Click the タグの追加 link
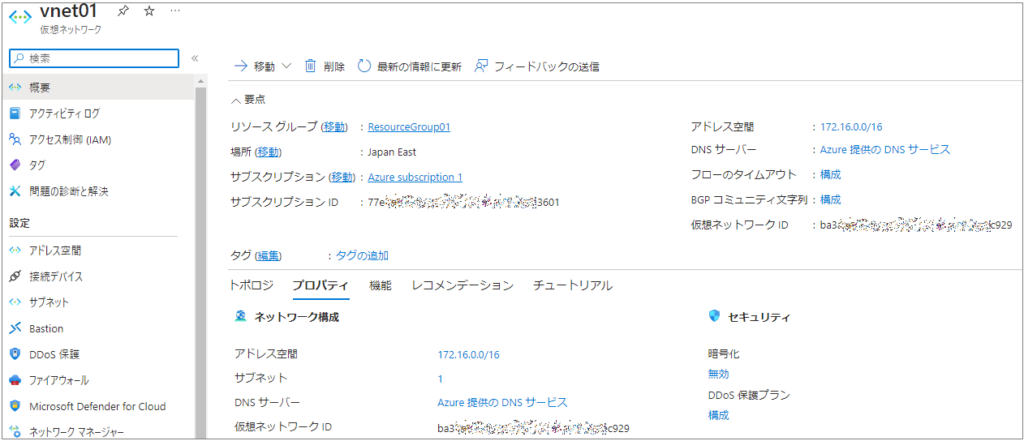Image resolution: width=1024 pixels, height=441 pixels. tap(362, 255)
